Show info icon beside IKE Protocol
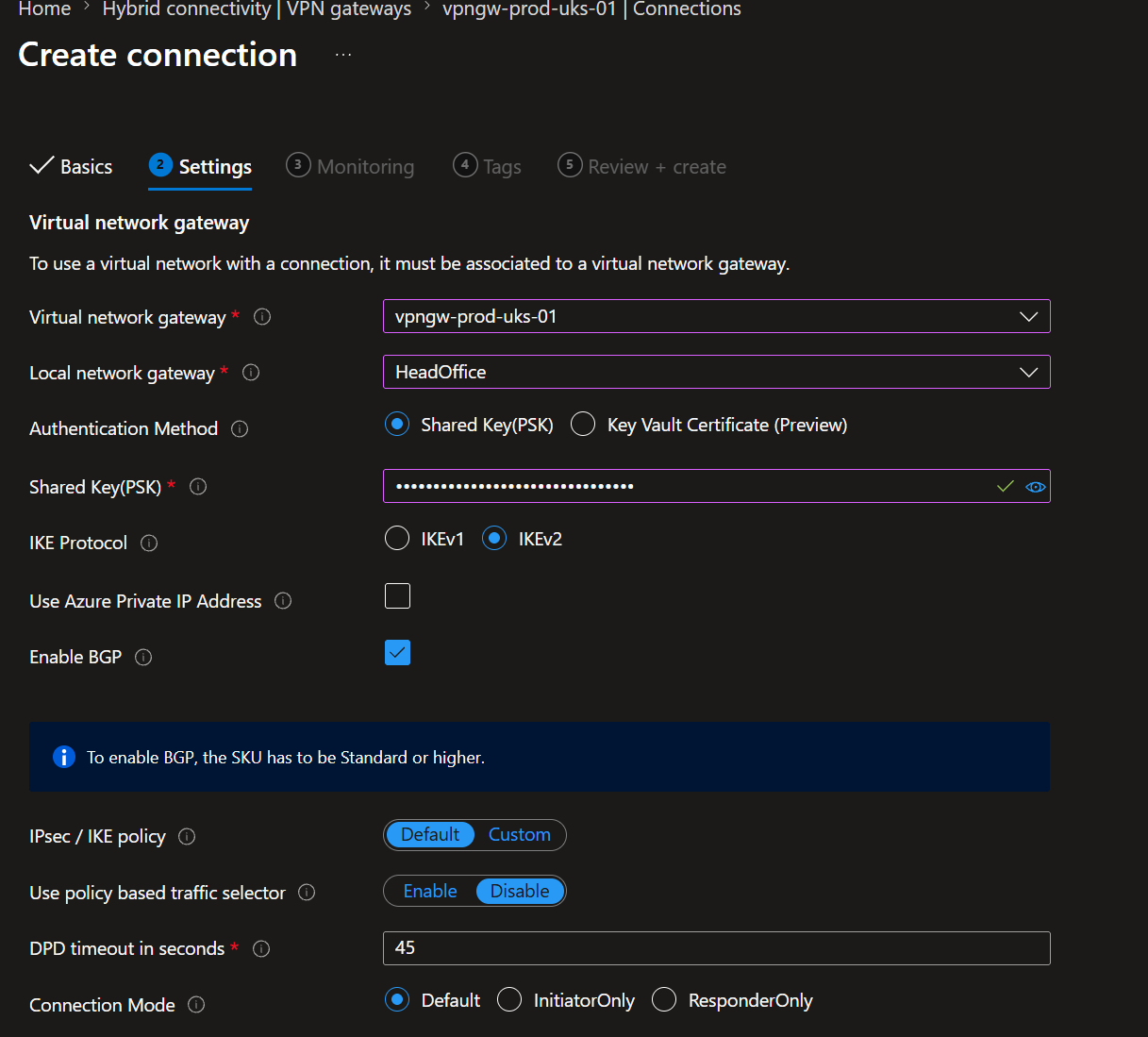This screenshot has height=1037, width=1148. [x=149, y=544]
